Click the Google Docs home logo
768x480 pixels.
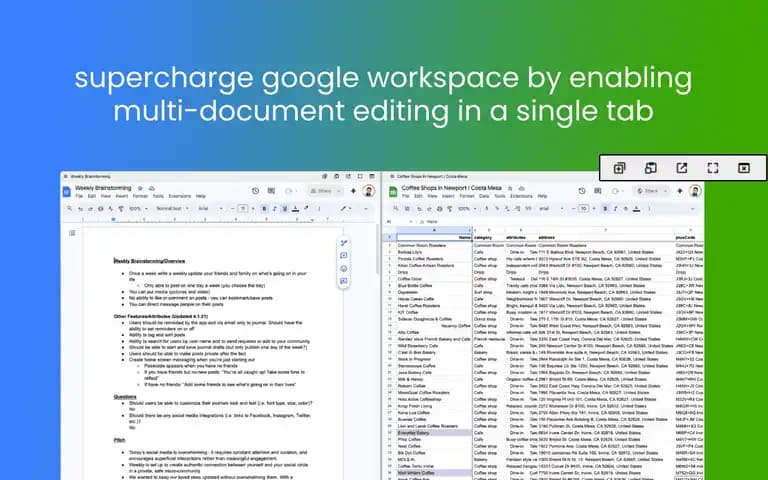67,192
